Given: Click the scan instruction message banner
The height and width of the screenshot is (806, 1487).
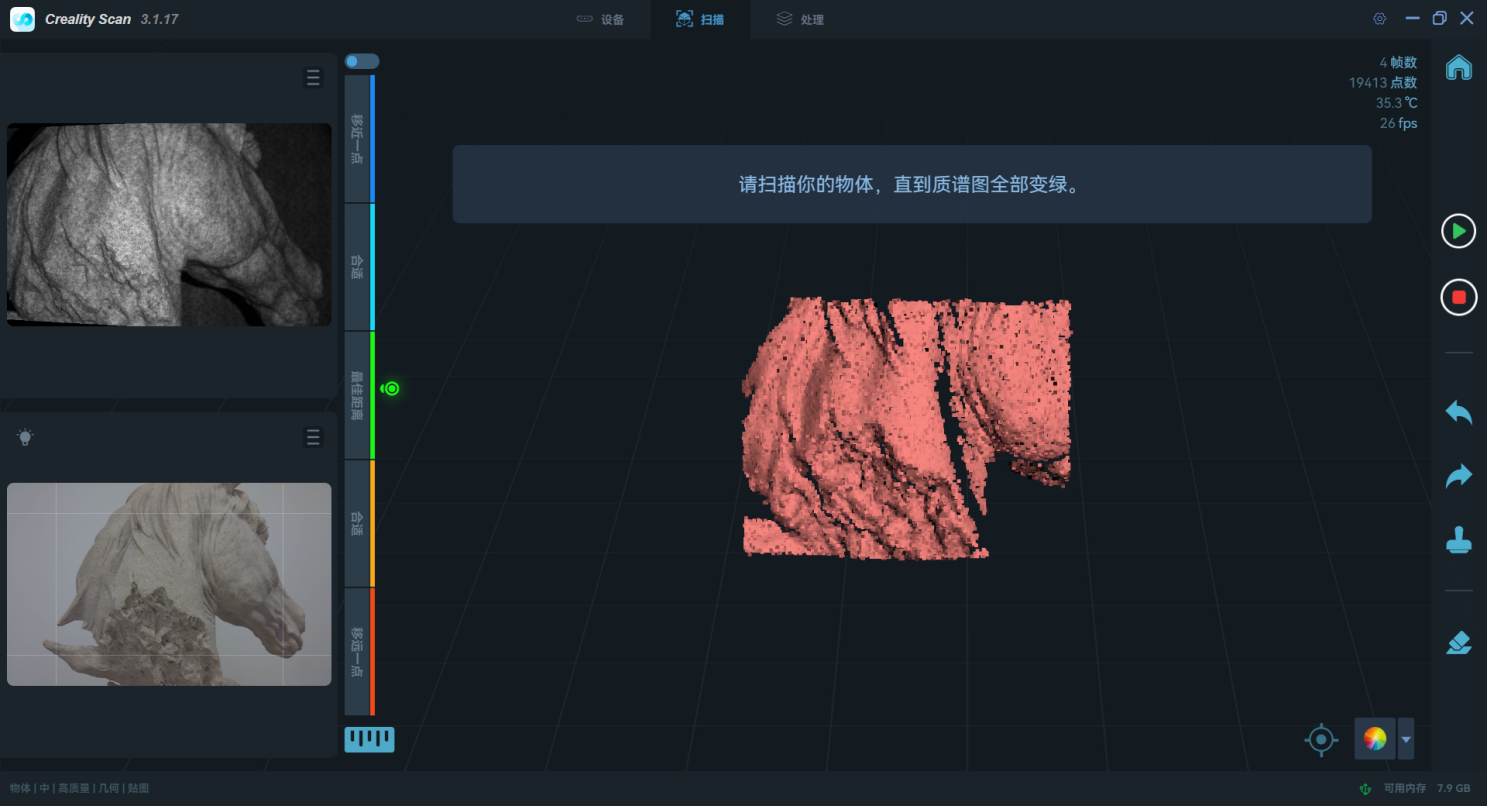Looking at the screenshot, I should click(x=912, y=184).
